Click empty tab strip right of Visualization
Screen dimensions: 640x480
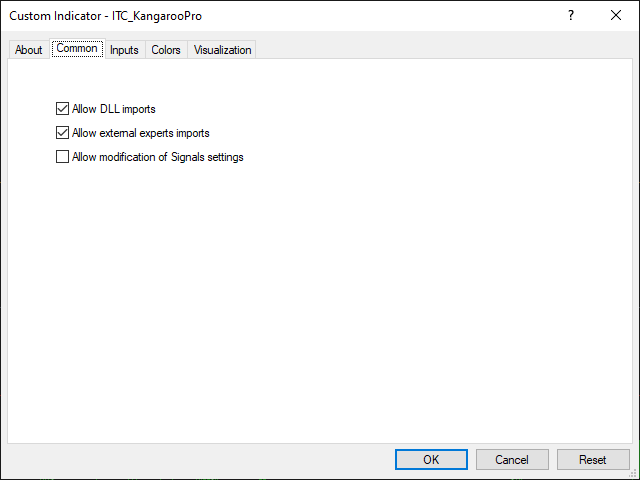[x=440, y=50]
